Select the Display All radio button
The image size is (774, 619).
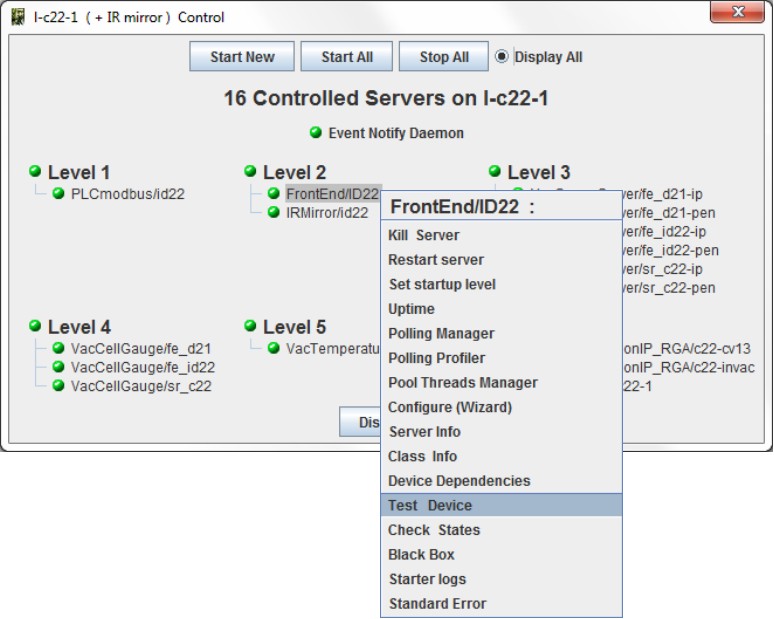(x=502, y=57)
